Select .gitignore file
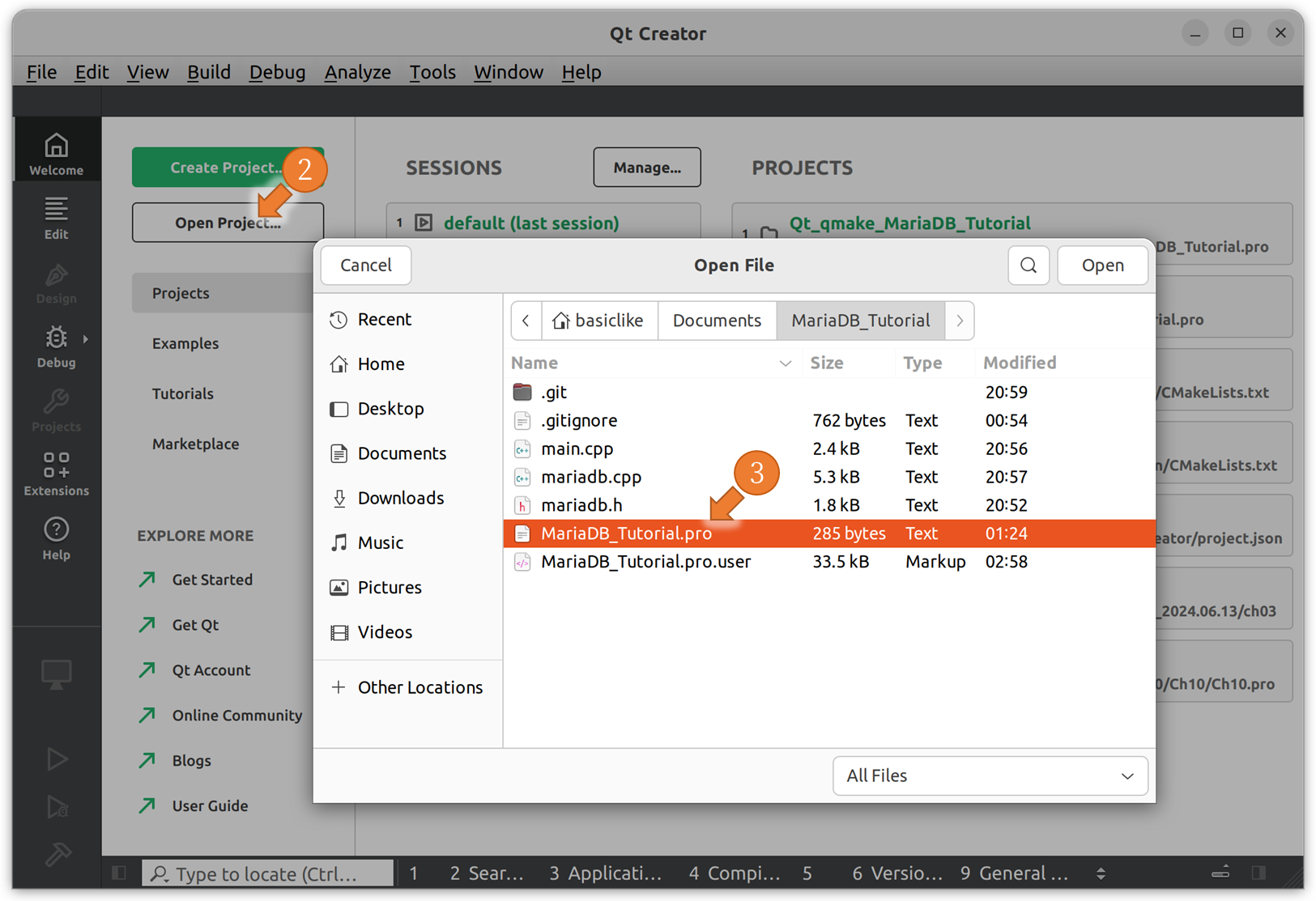Image resolution: width=1316 pixels, height=901 pixels. [829, 420]
